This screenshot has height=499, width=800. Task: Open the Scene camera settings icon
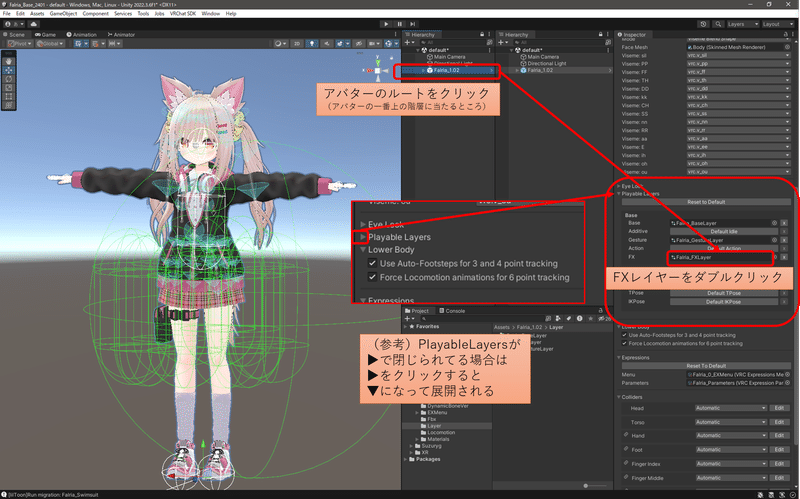point(374,44)
